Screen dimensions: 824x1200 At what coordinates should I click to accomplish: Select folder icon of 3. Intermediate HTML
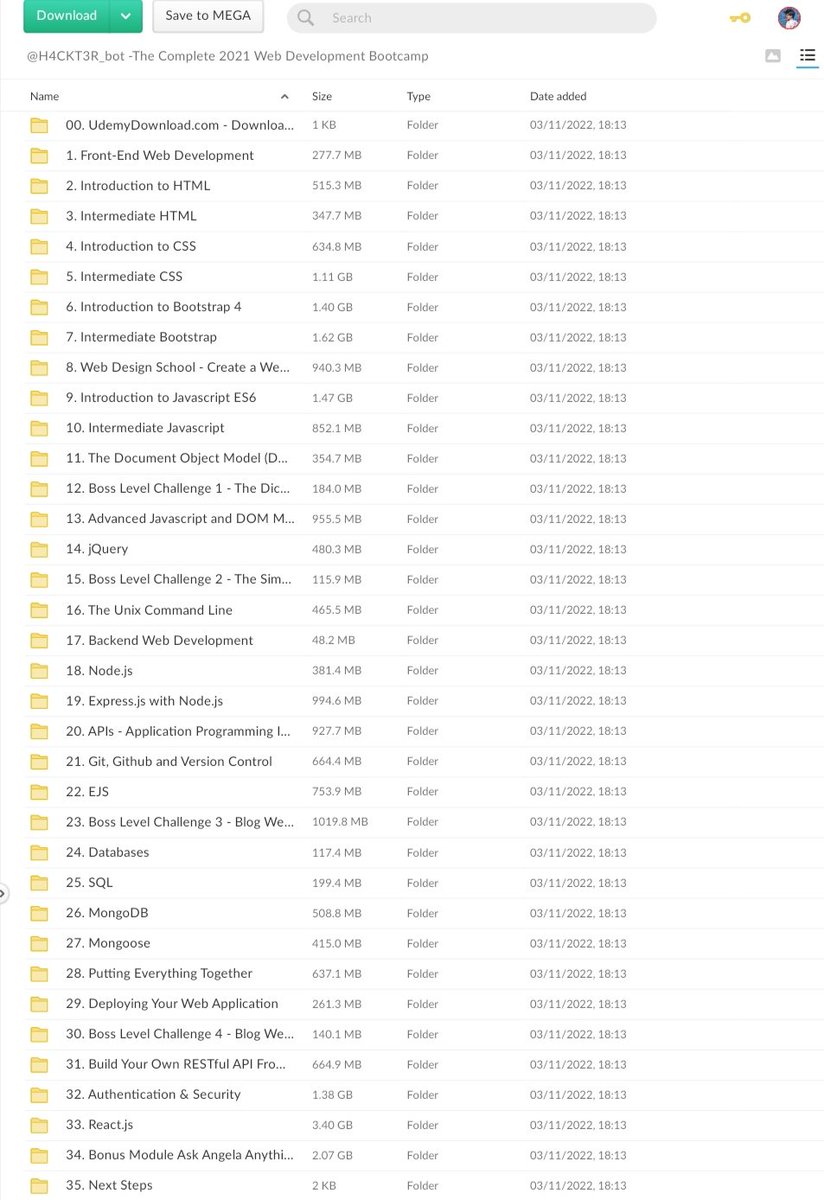point(39,216)
